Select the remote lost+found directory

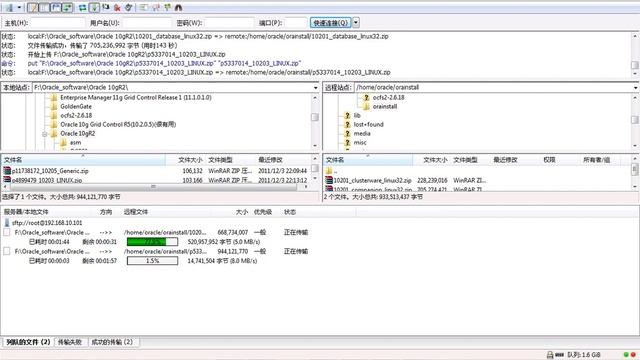pos(369,124)
